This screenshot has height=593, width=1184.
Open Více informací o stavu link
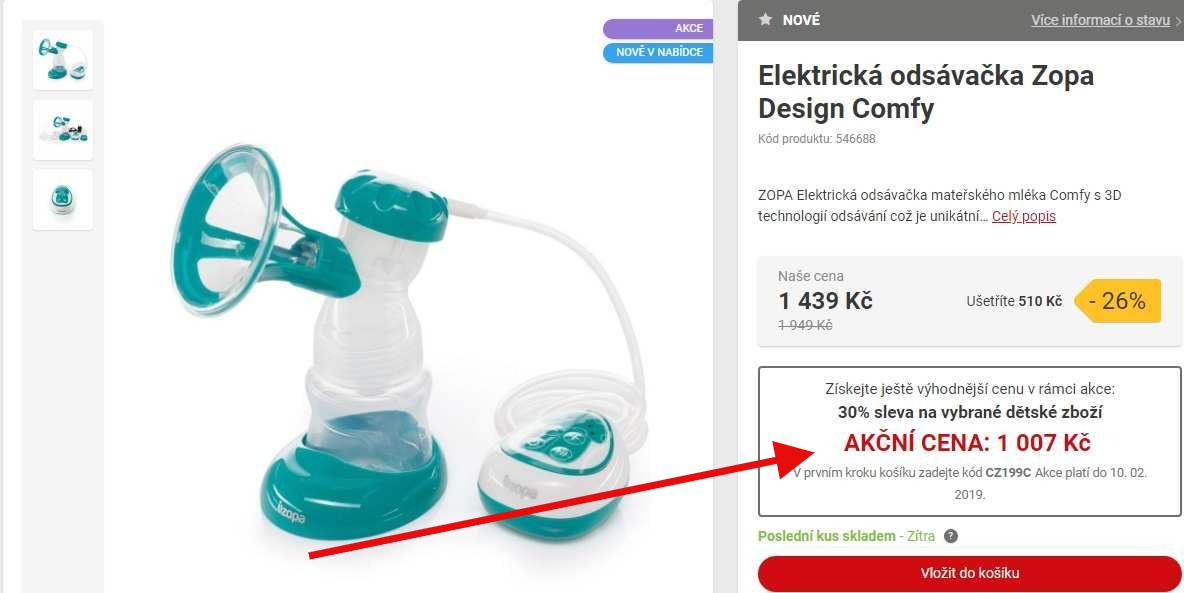click(1100, 20)
